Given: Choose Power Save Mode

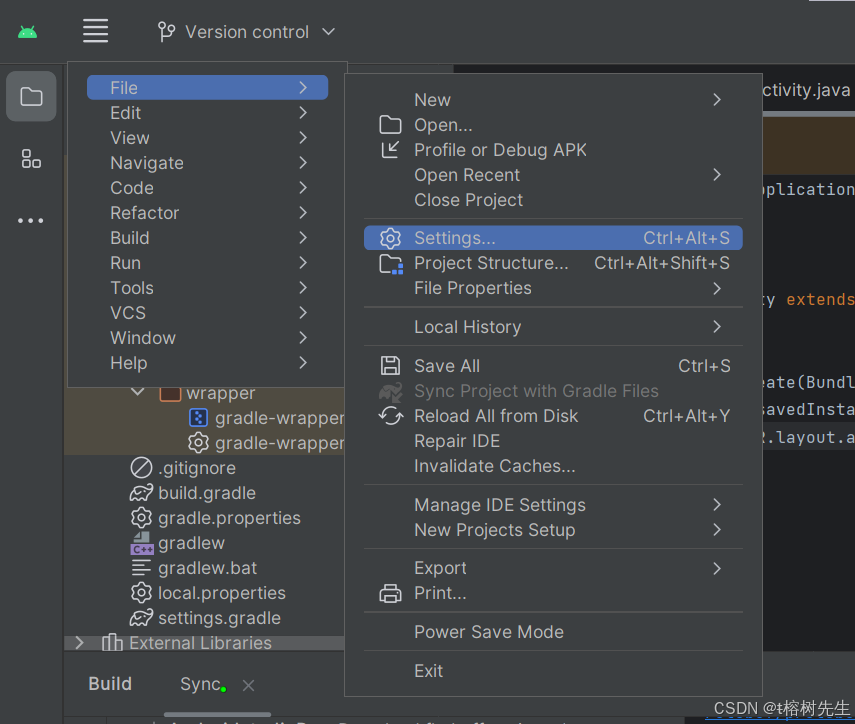Looking at the screenshot, I should 553,632.
